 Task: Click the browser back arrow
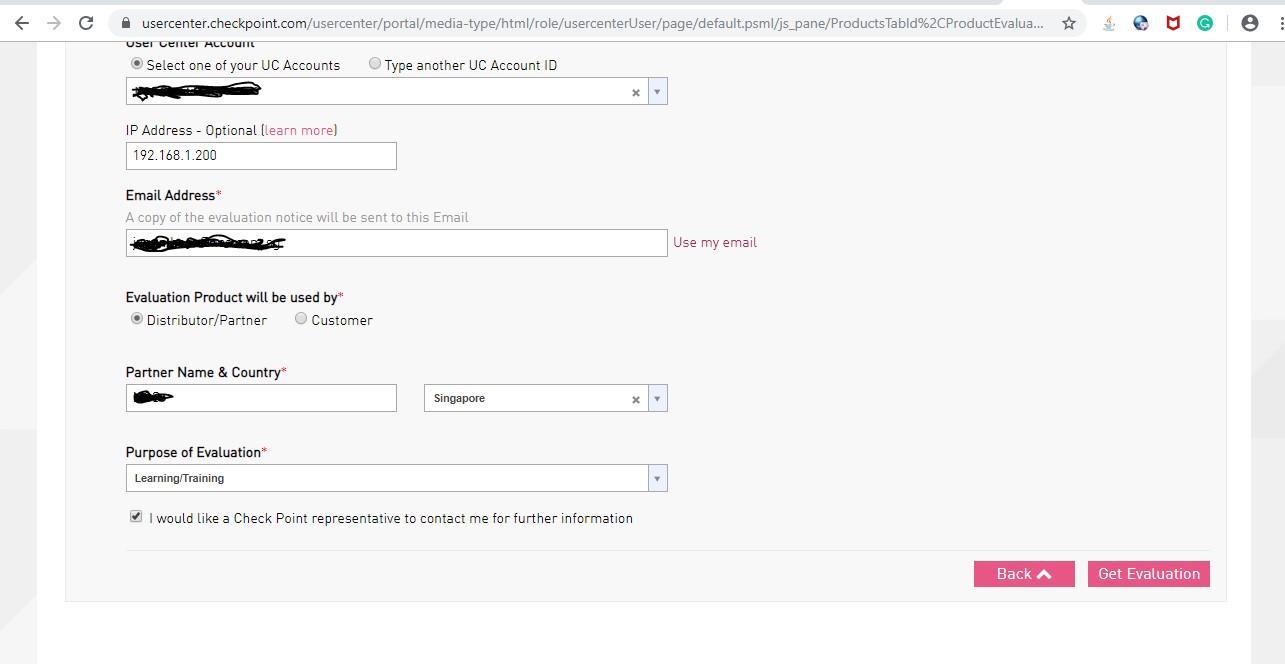22,23
